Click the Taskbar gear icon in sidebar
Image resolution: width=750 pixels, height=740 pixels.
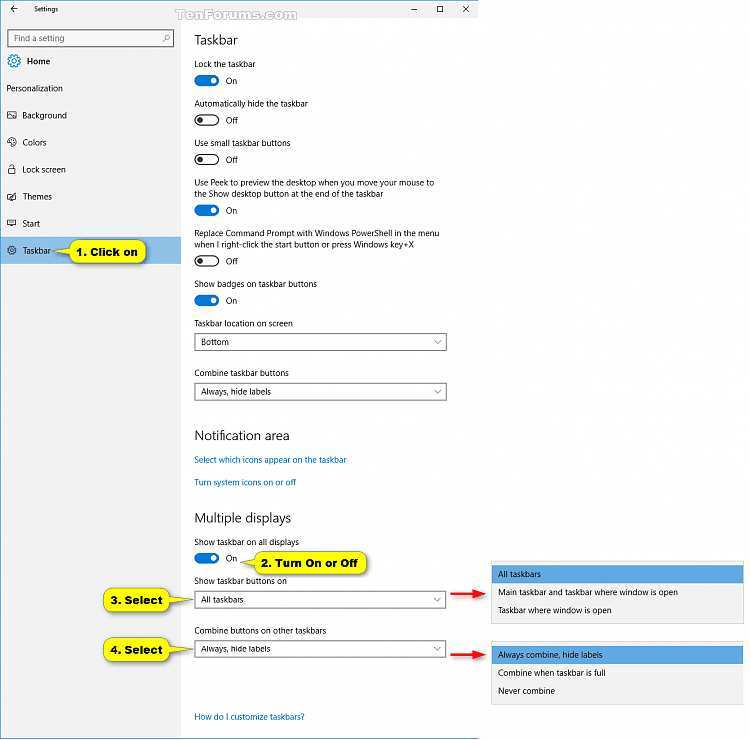click(12, 250)
